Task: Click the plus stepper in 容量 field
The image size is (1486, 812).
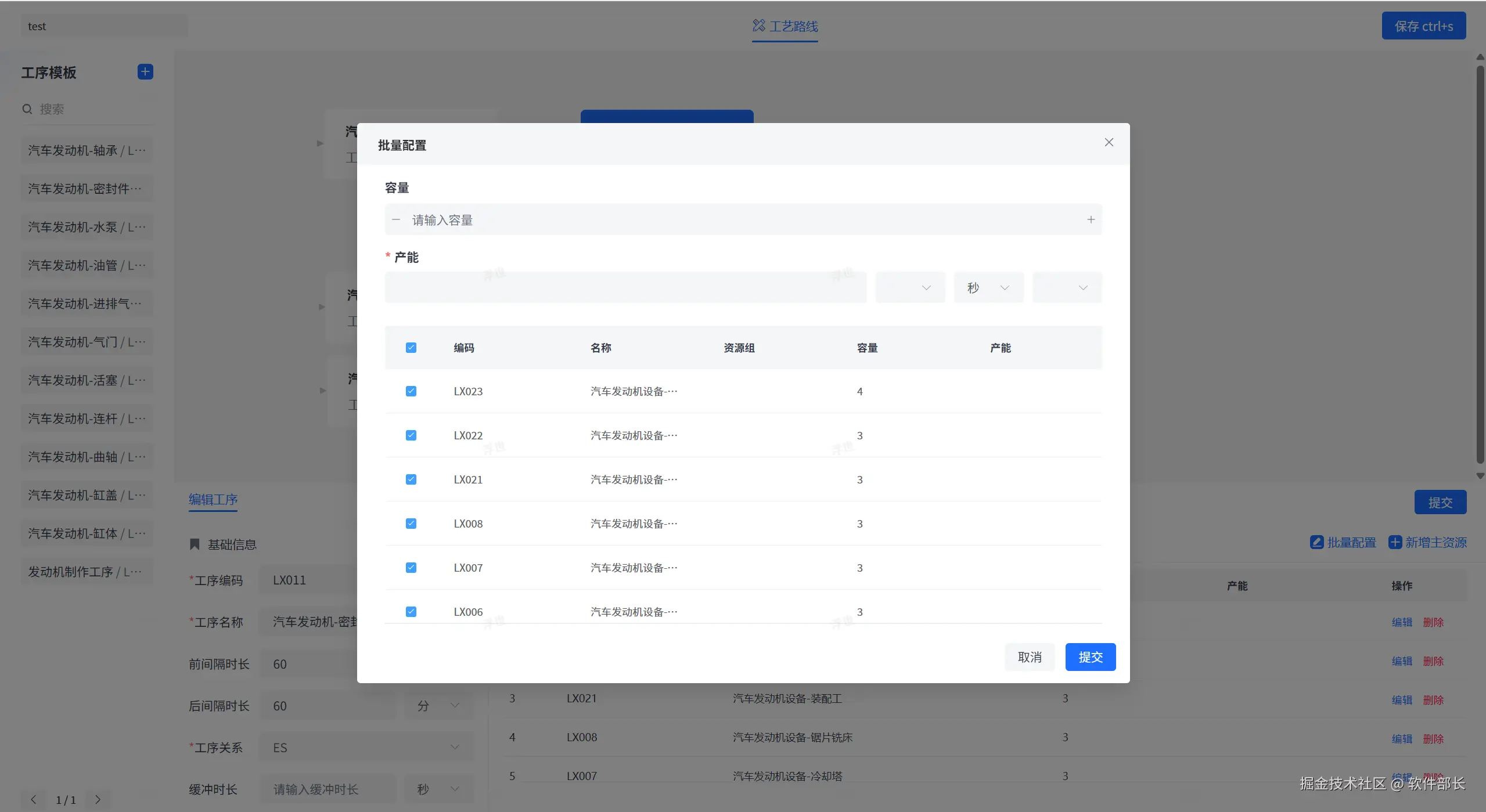Action: point(1091,219)
